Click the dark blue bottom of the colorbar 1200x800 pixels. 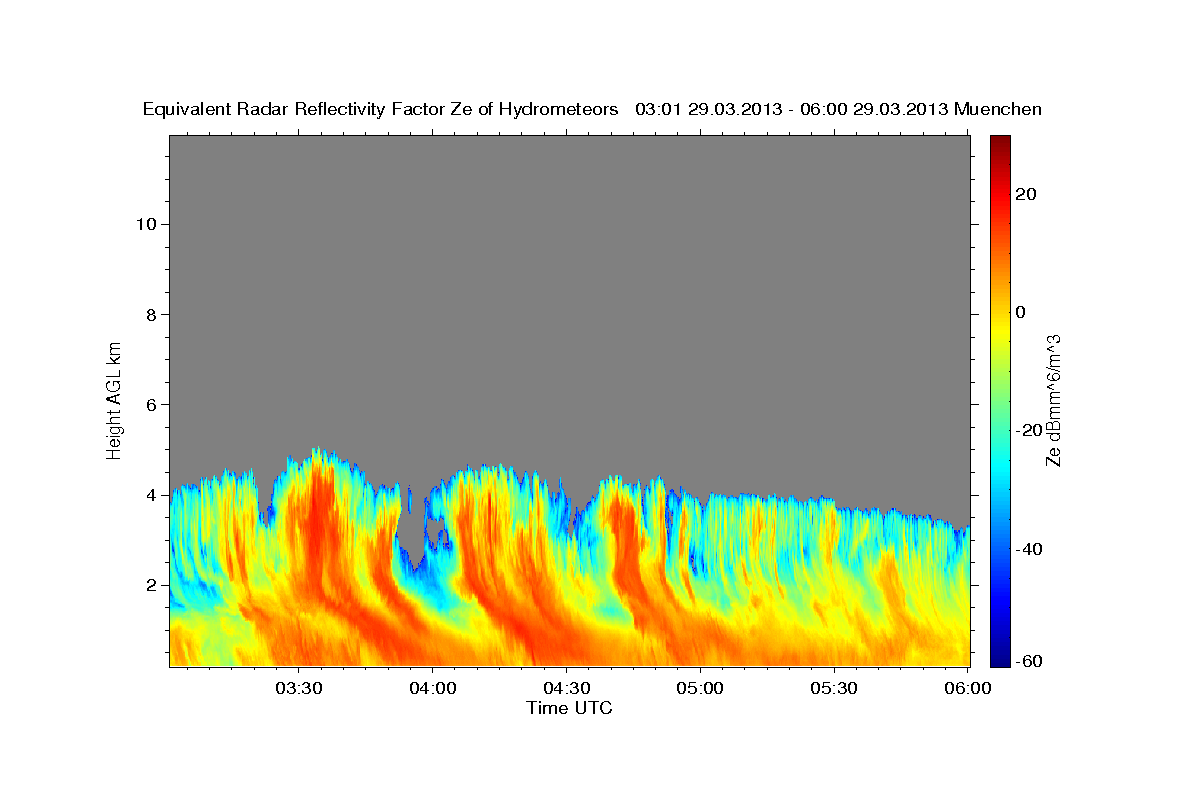click(x=999, y=655)
